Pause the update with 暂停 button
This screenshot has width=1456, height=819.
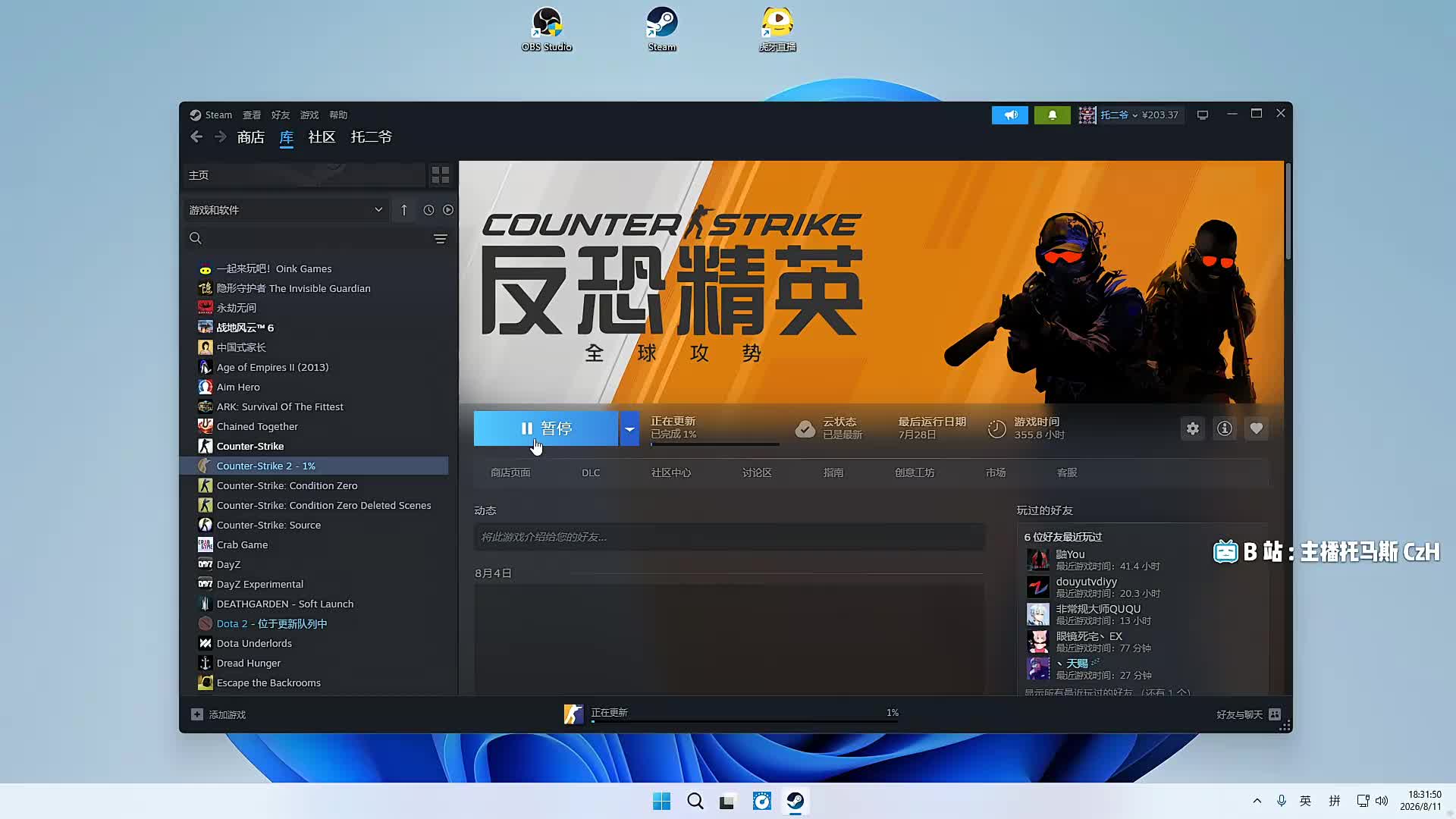[x=546, y=428]
